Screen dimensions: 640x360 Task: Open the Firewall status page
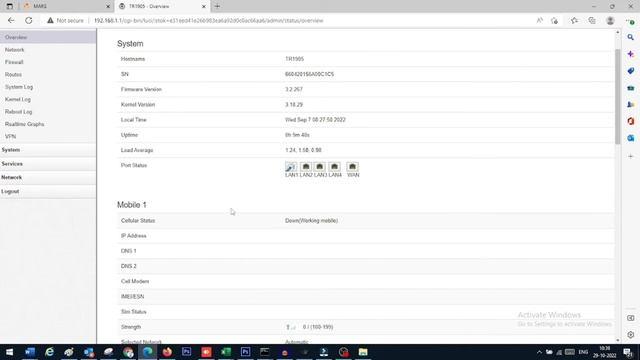pos(14,62)
